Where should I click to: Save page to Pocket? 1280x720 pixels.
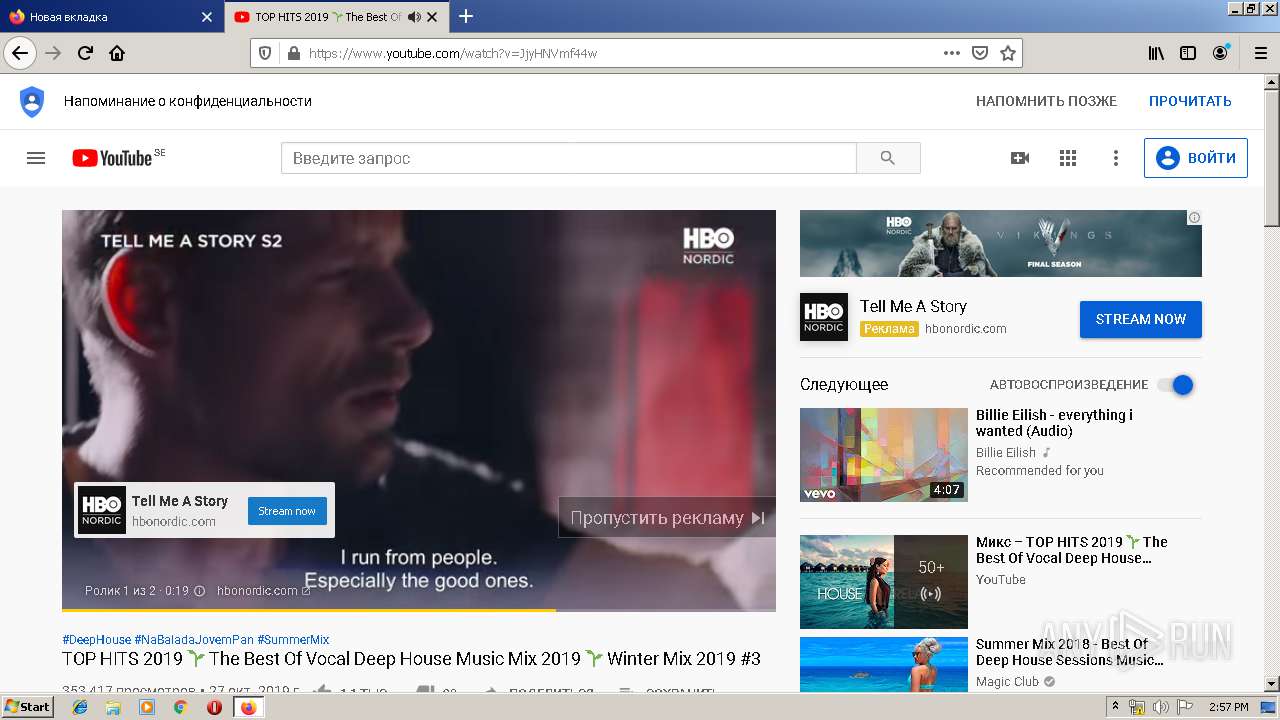click(x=980, y=53)
